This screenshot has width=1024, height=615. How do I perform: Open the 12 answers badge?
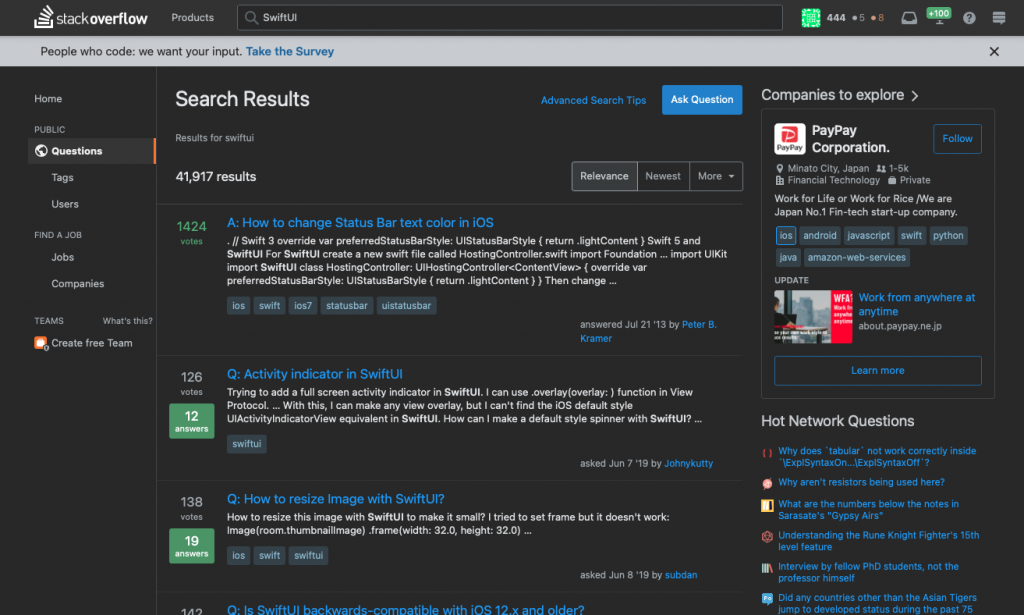click(191, 421)
